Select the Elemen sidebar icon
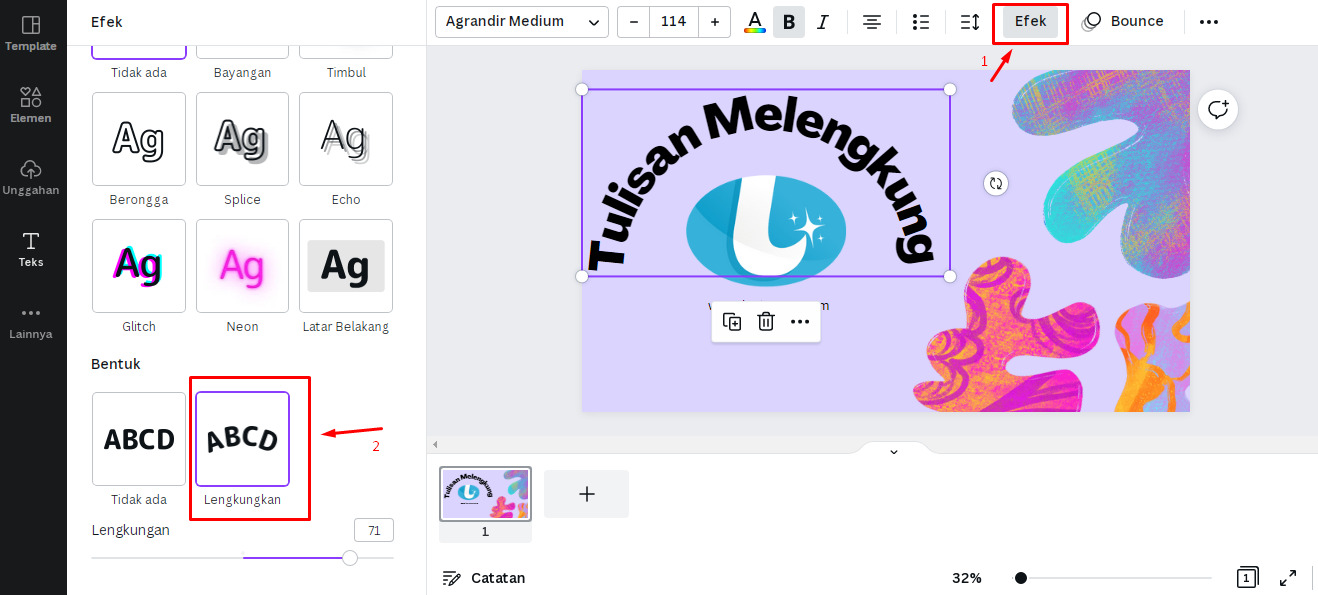The height and width of the screenshot is (595, 1318). coord(31,105)
